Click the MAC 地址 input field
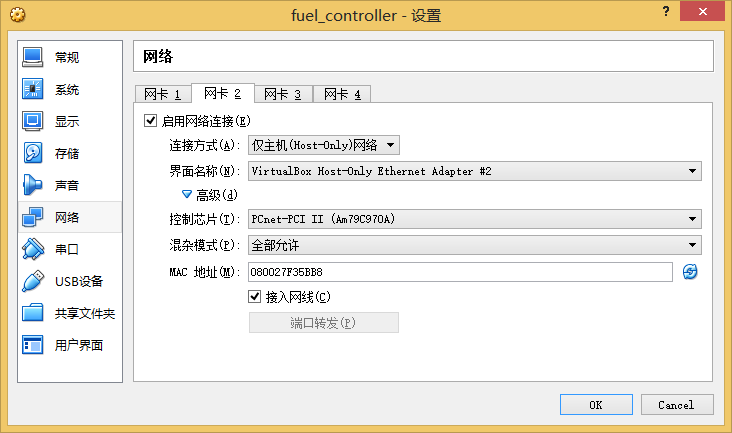The image size is (732, 433). 460,272
